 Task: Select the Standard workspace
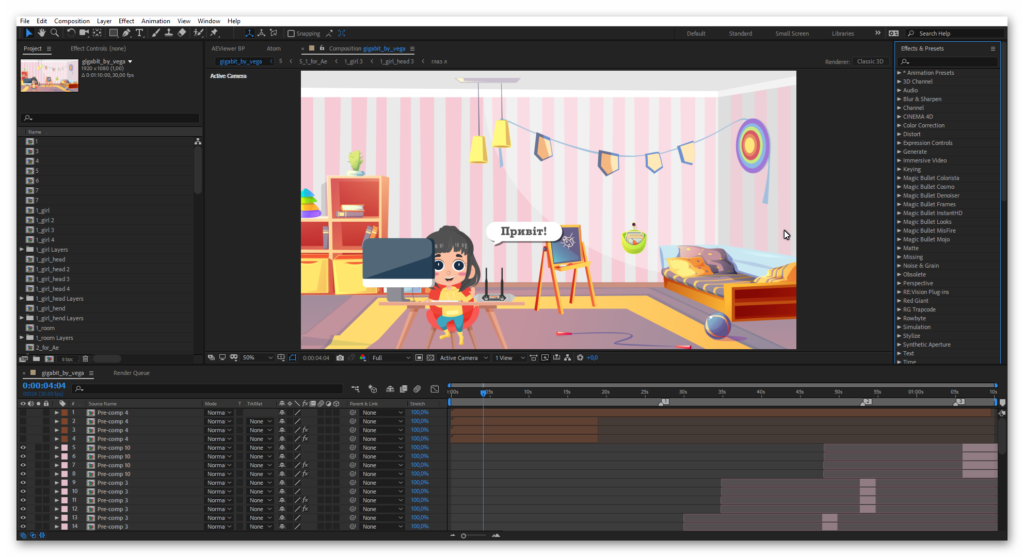pyautogui.click(x=741, y=33)
